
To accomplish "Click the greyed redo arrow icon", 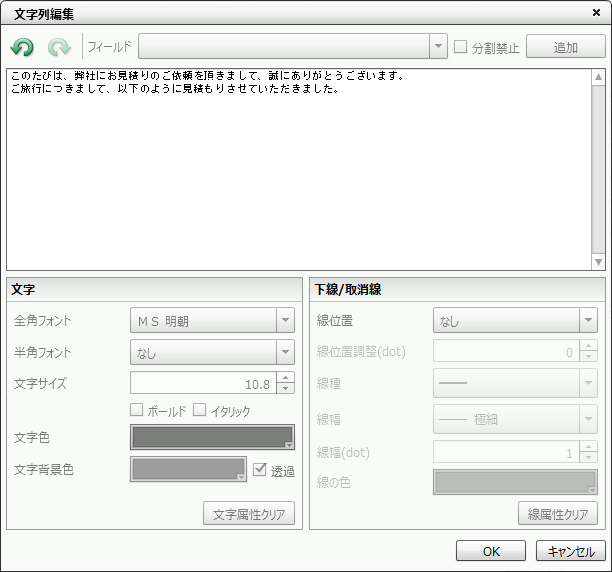I will [59, 47].
